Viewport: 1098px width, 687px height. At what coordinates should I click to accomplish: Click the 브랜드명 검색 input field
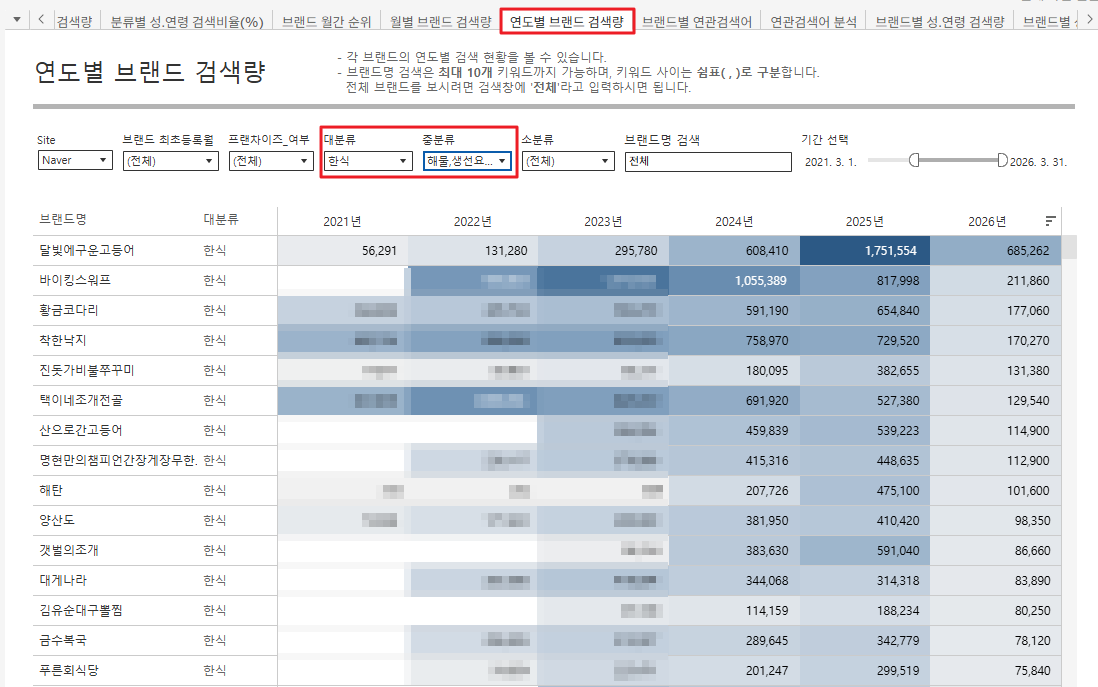(x=707, y=161)
